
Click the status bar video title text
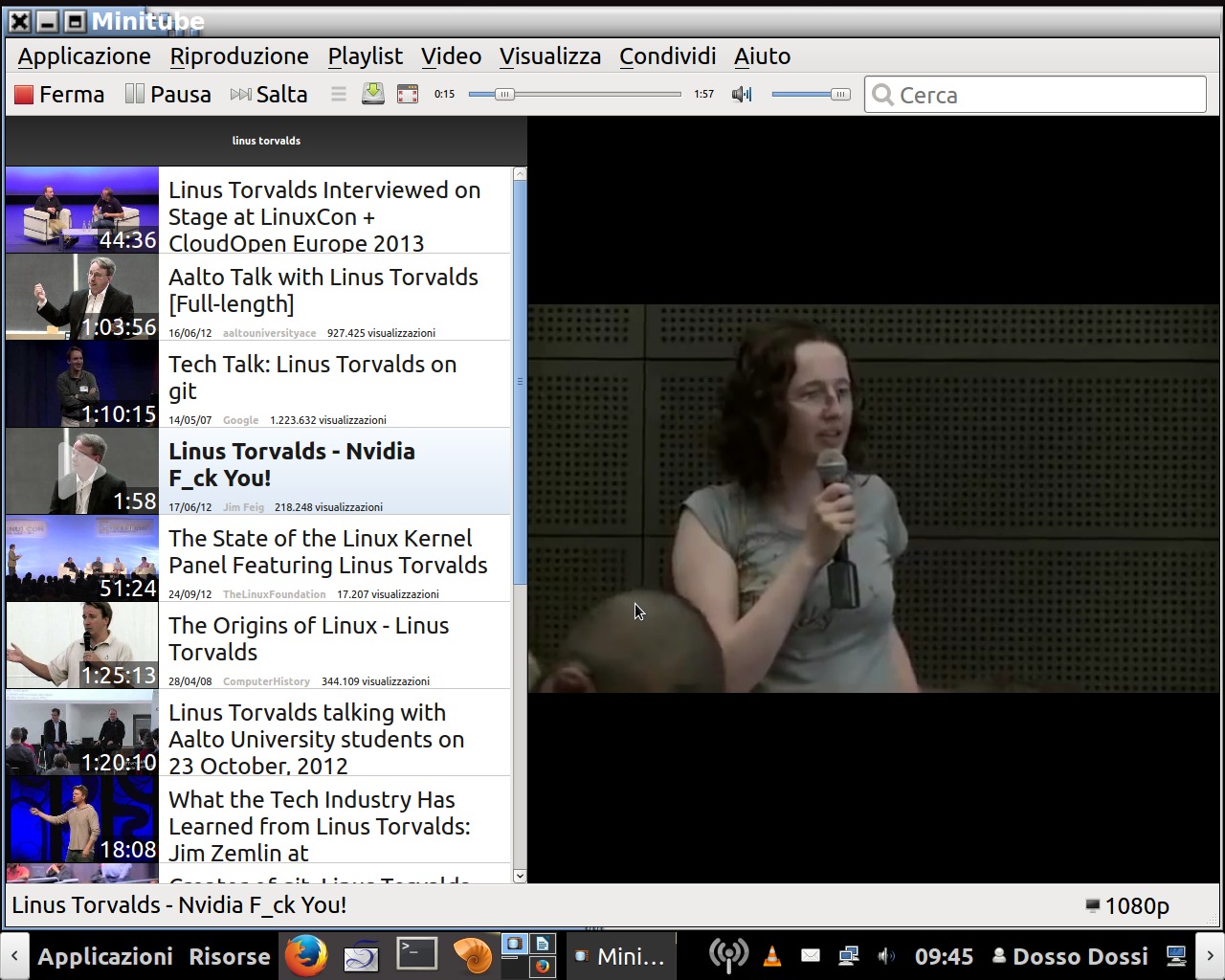(x=179, y=905)
